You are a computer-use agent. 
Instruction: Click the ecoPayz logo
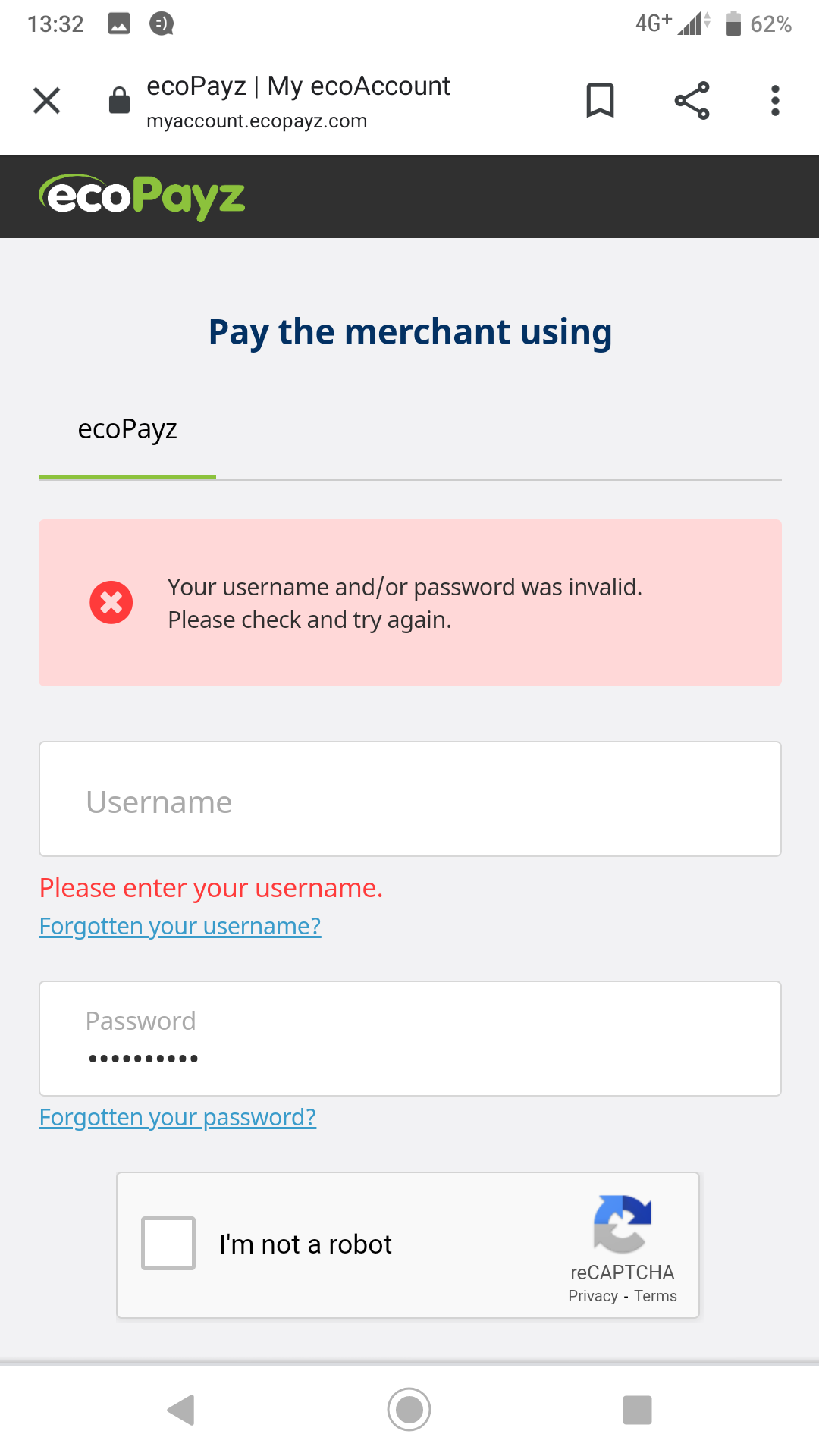pyautogui.click(x=142, y=197)
